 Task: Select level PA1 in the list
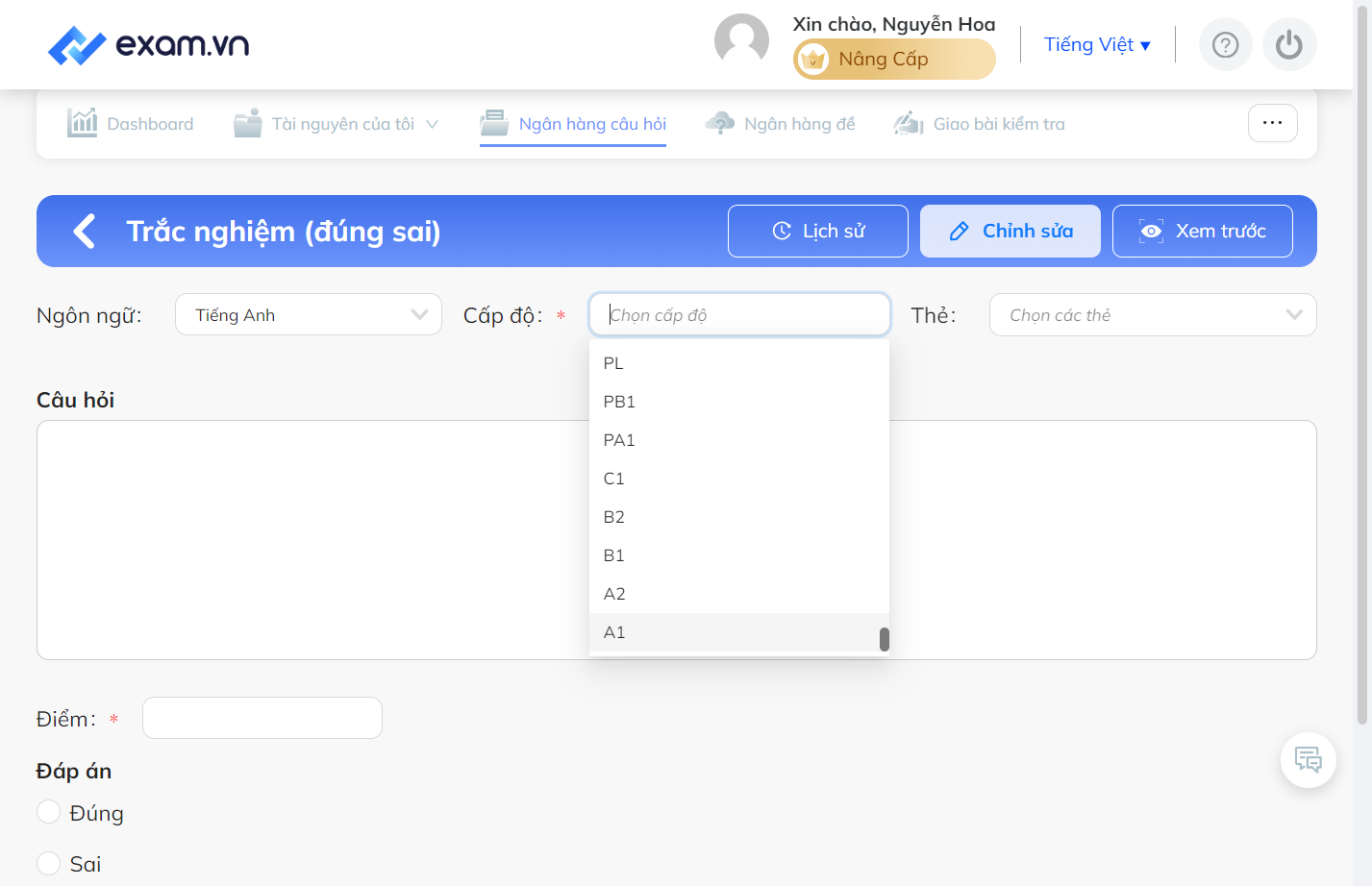738,440
